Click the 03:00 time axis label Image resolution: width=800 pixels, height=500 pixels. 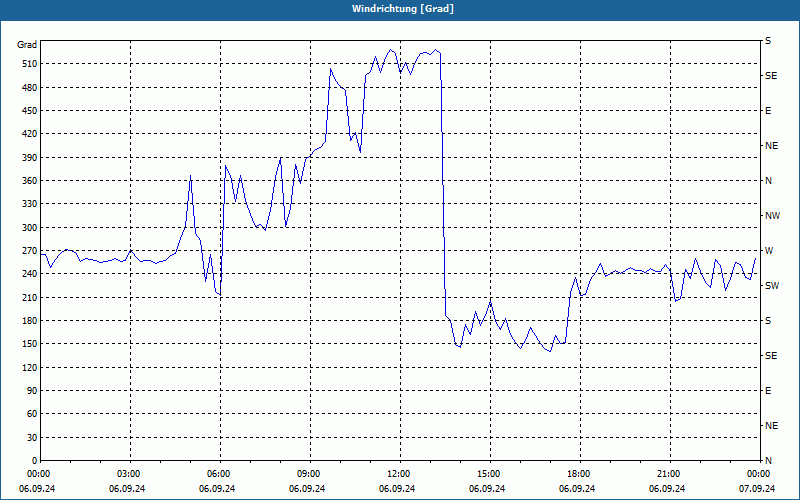(x=130, y=474)
